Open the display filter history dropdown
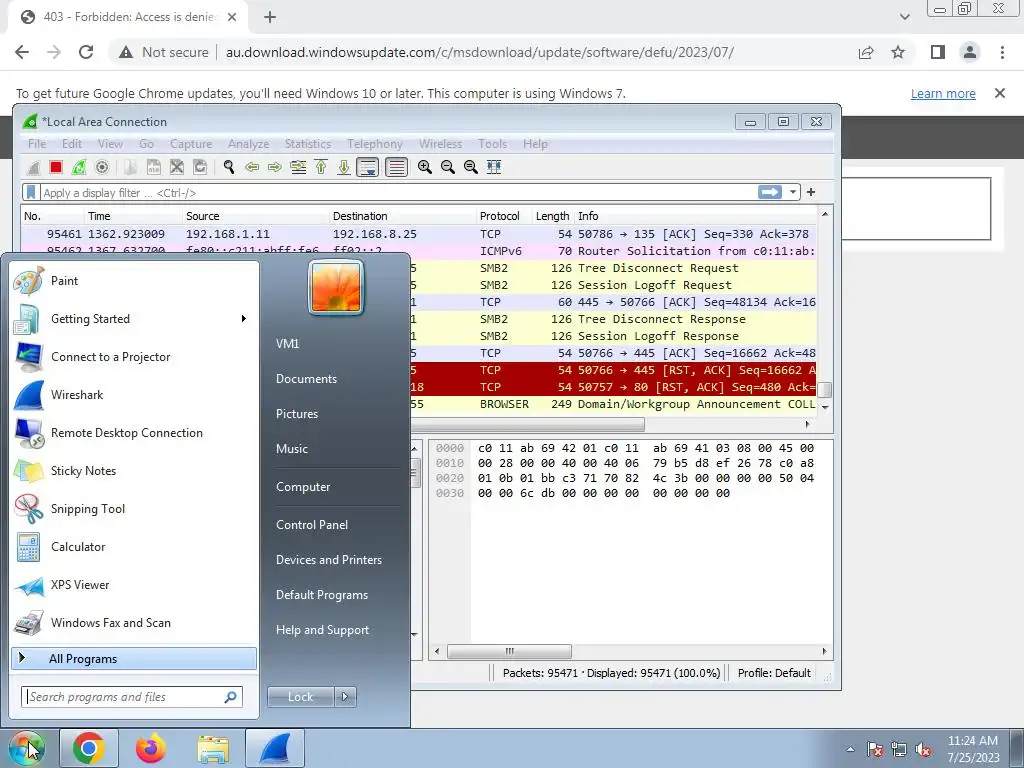The image size is (1024, 768). tap(792, 192)
